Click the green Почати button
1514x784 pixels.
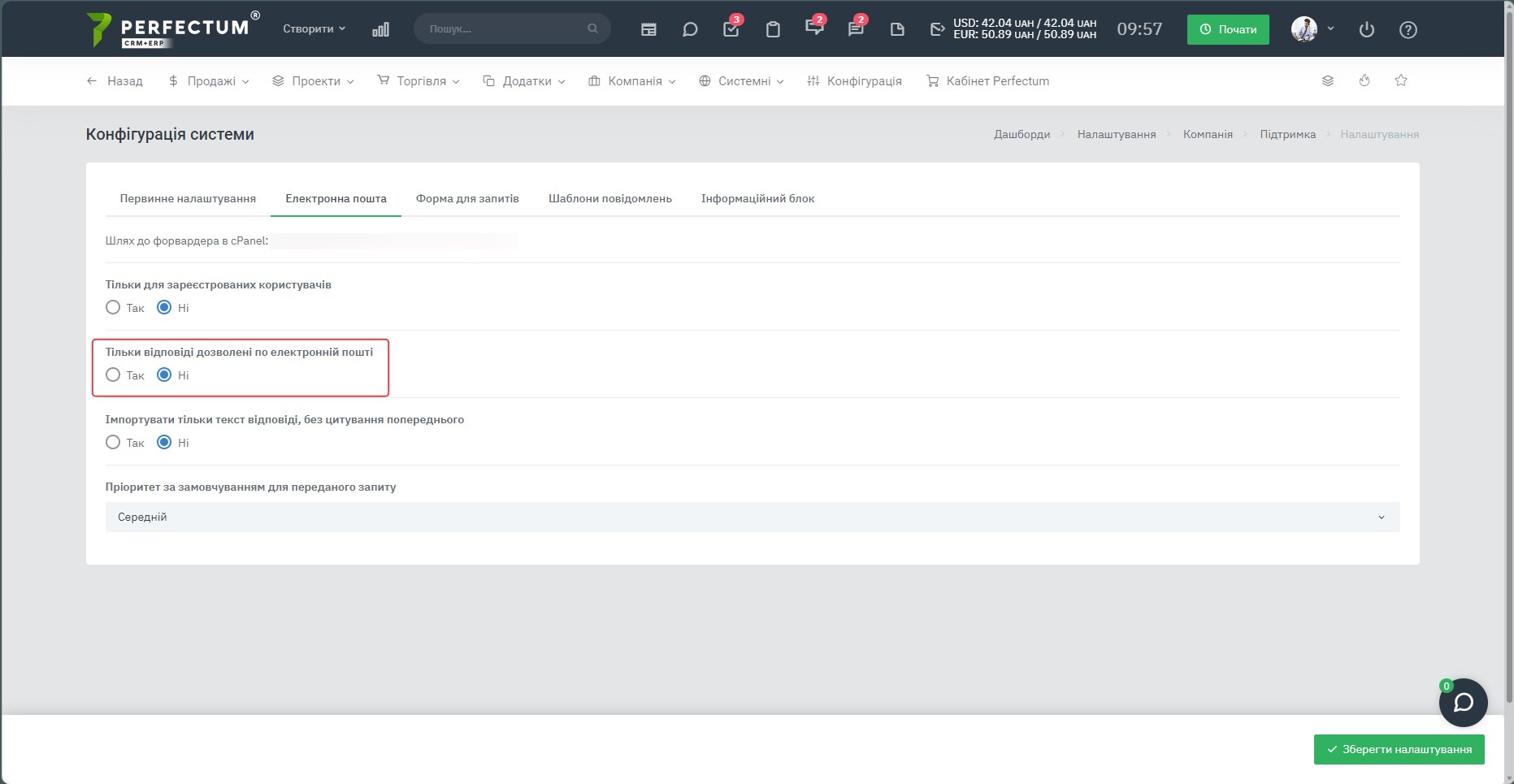point(1228,29)
